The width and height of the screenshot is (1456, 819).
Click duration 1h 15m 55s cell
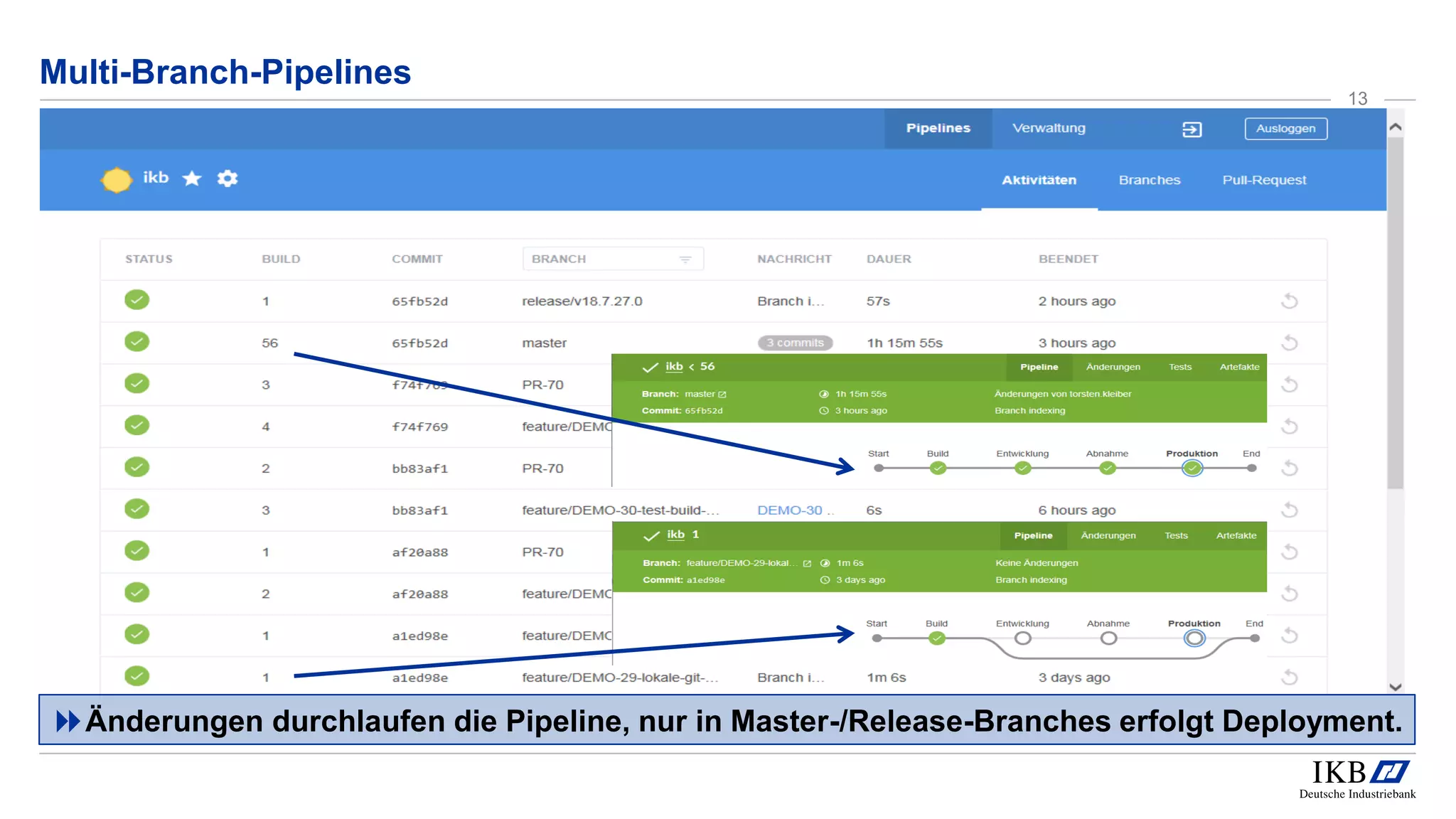[904, 343]
